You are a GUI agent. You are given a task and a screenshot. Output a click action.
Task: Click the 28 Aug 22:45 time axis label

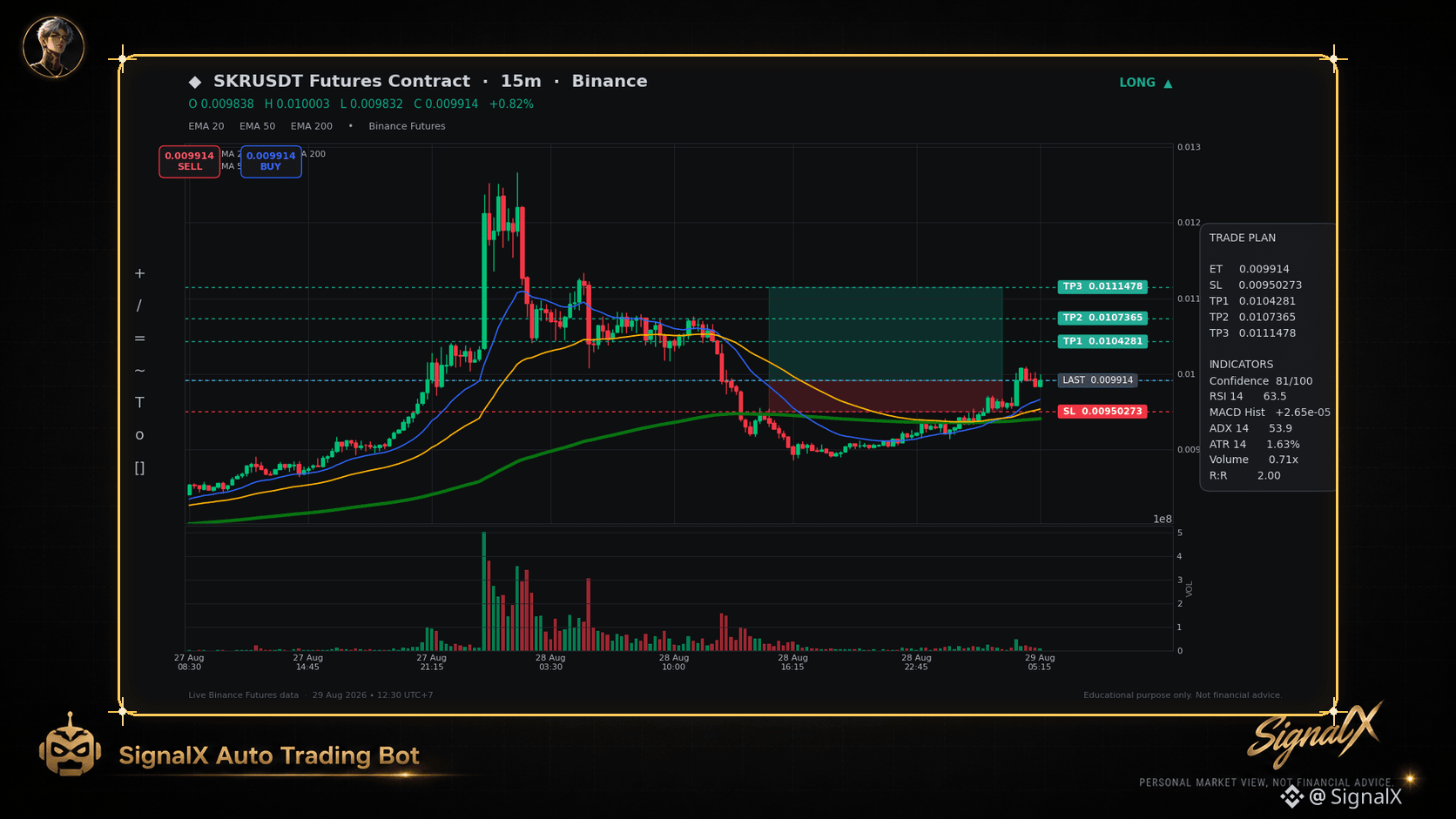(x=916, y=662)
